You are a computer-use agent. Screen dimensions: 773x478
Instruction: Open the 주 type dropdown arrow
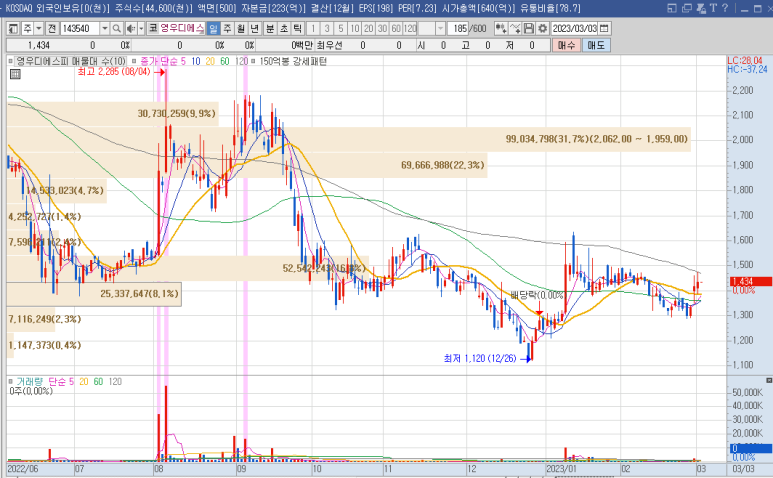(x=38, y=29)
